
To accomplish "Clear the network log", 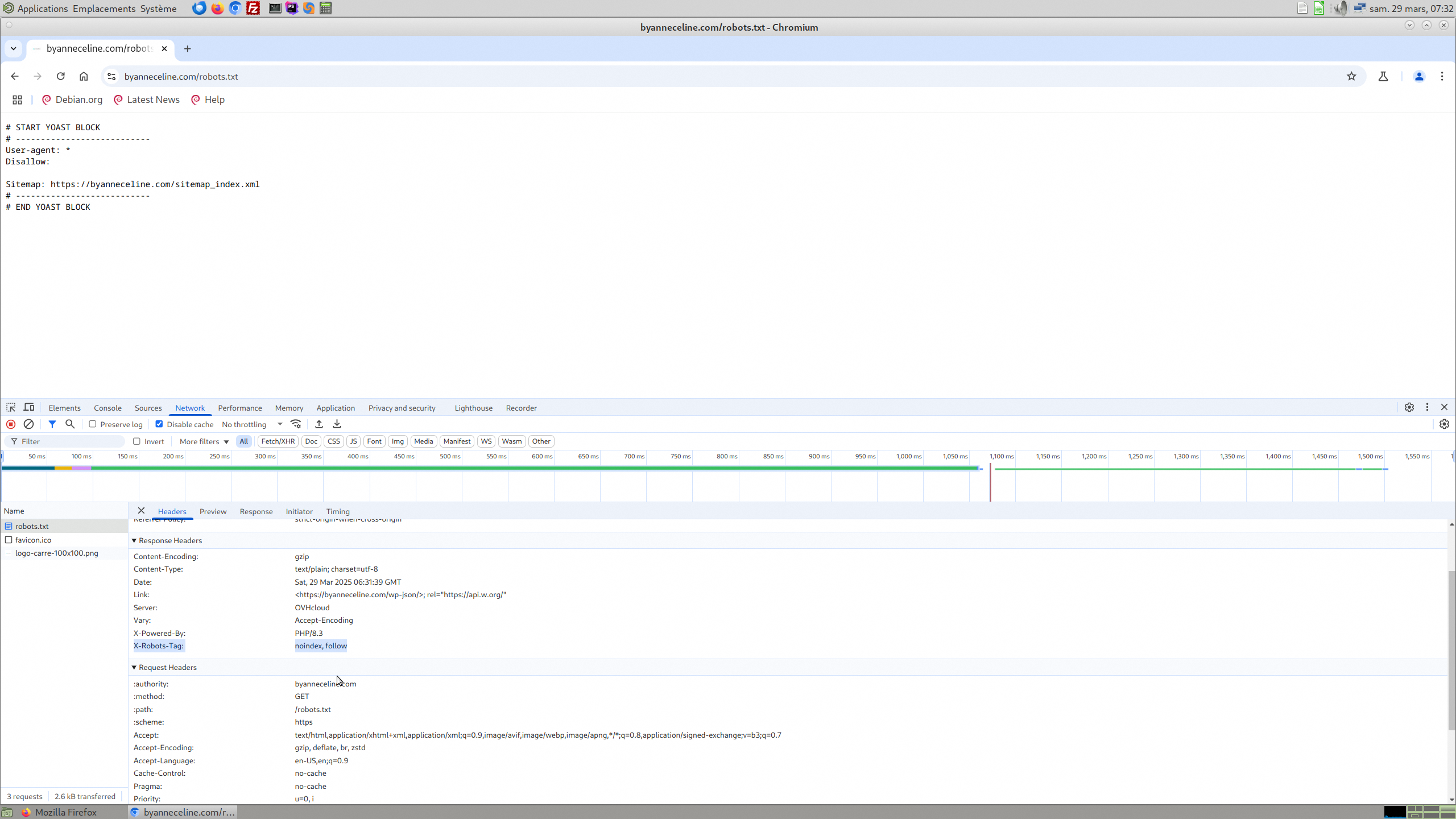I will (x=28, y=424).
